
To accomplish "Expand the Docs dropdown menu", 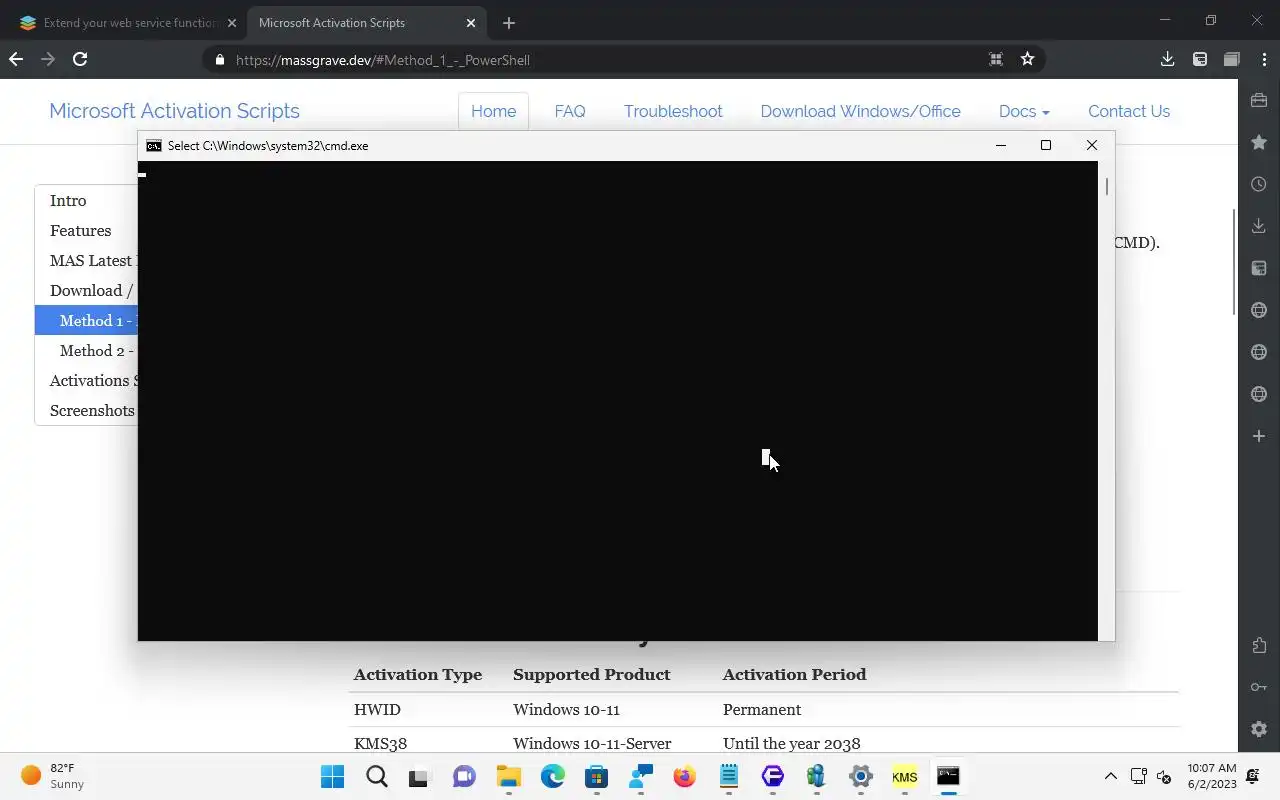I will pos(1024,111).
